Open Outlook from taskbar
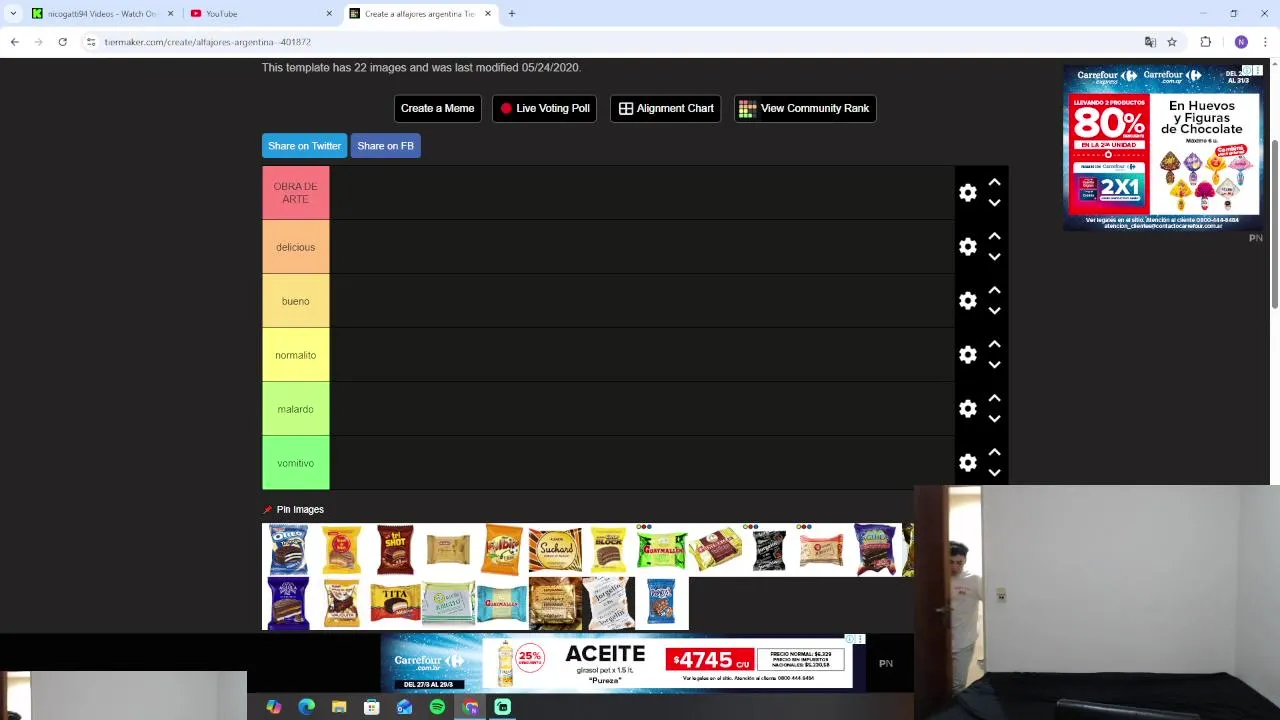This screenshot has height=720, width=1280. click(x=404, y=707)
